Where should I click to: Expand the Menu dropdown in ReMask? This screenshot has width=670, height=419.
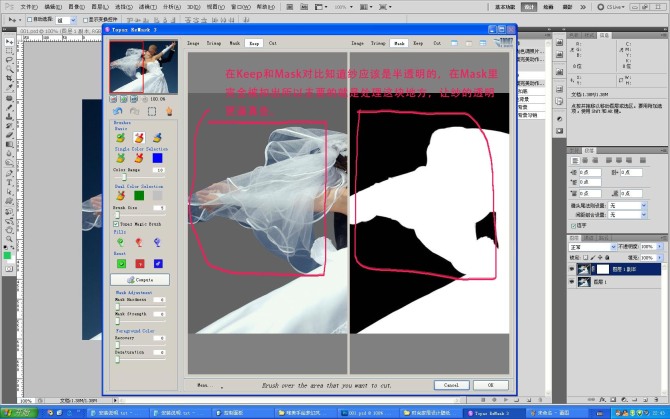click(203, 384)
